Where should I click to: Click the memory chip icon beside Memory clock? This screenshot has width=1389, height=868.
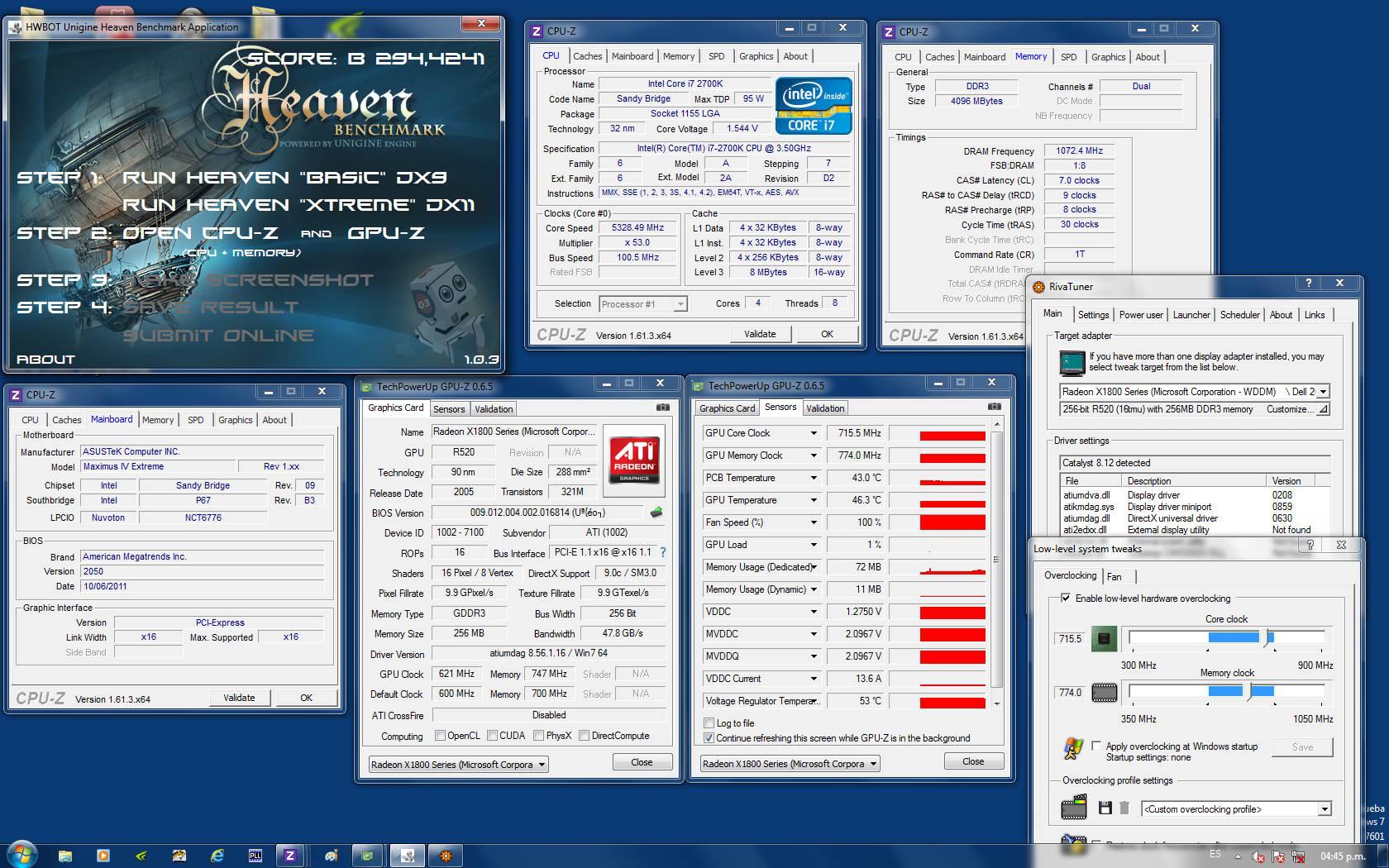1104,693
